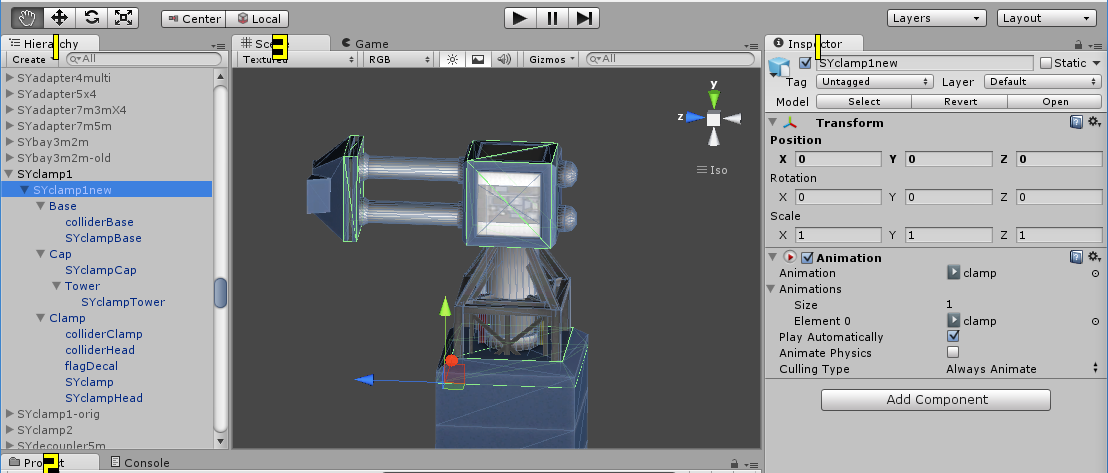Select colliderBase object

click(x=99, y=222)
